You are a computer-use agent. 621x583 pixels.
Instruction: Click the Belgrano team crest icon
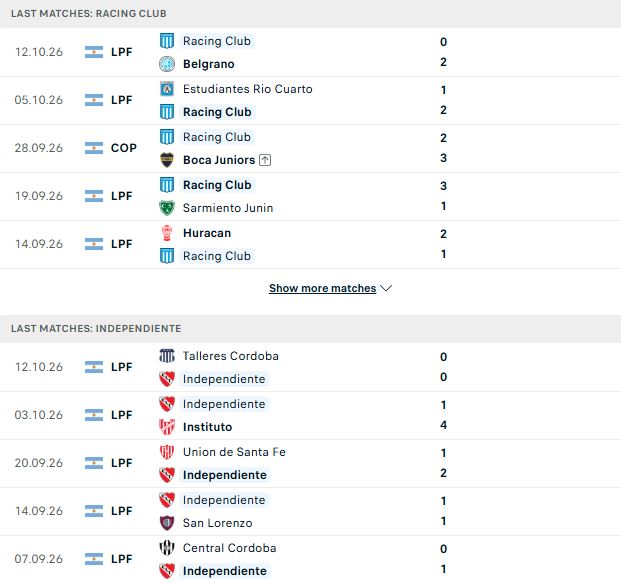tap(167, 64)
